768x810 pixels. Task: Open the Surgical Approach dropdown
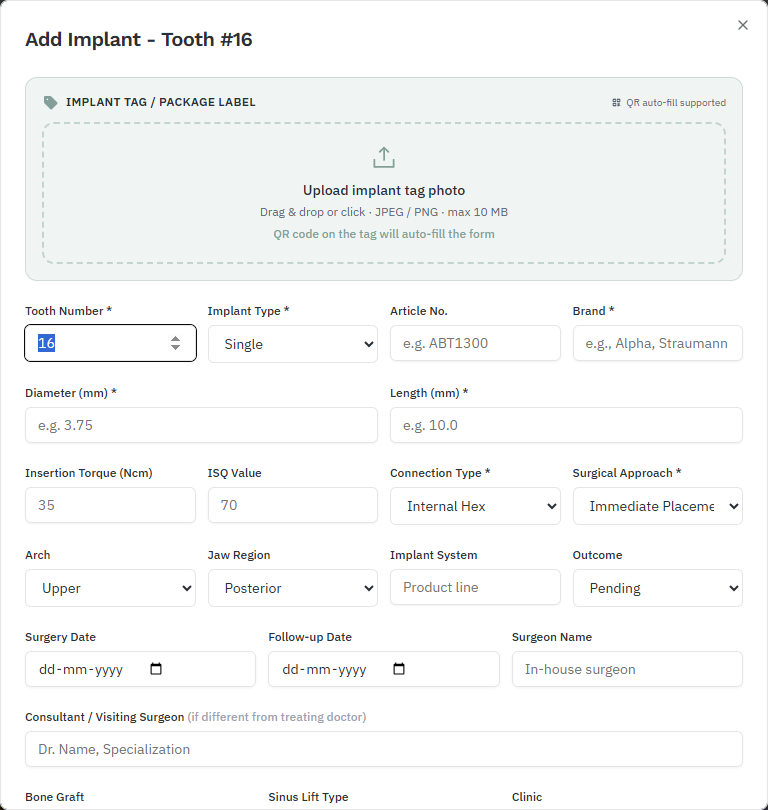pos(657,506)
